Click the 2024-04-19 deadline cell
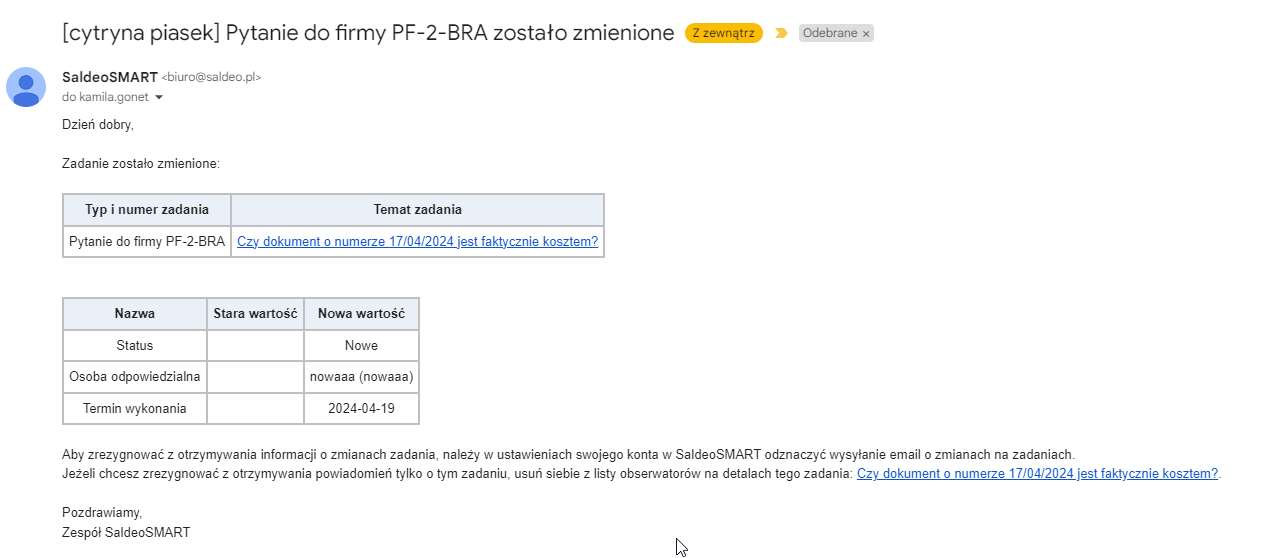This screenshot has height=558, width=1270. point(361,408)
